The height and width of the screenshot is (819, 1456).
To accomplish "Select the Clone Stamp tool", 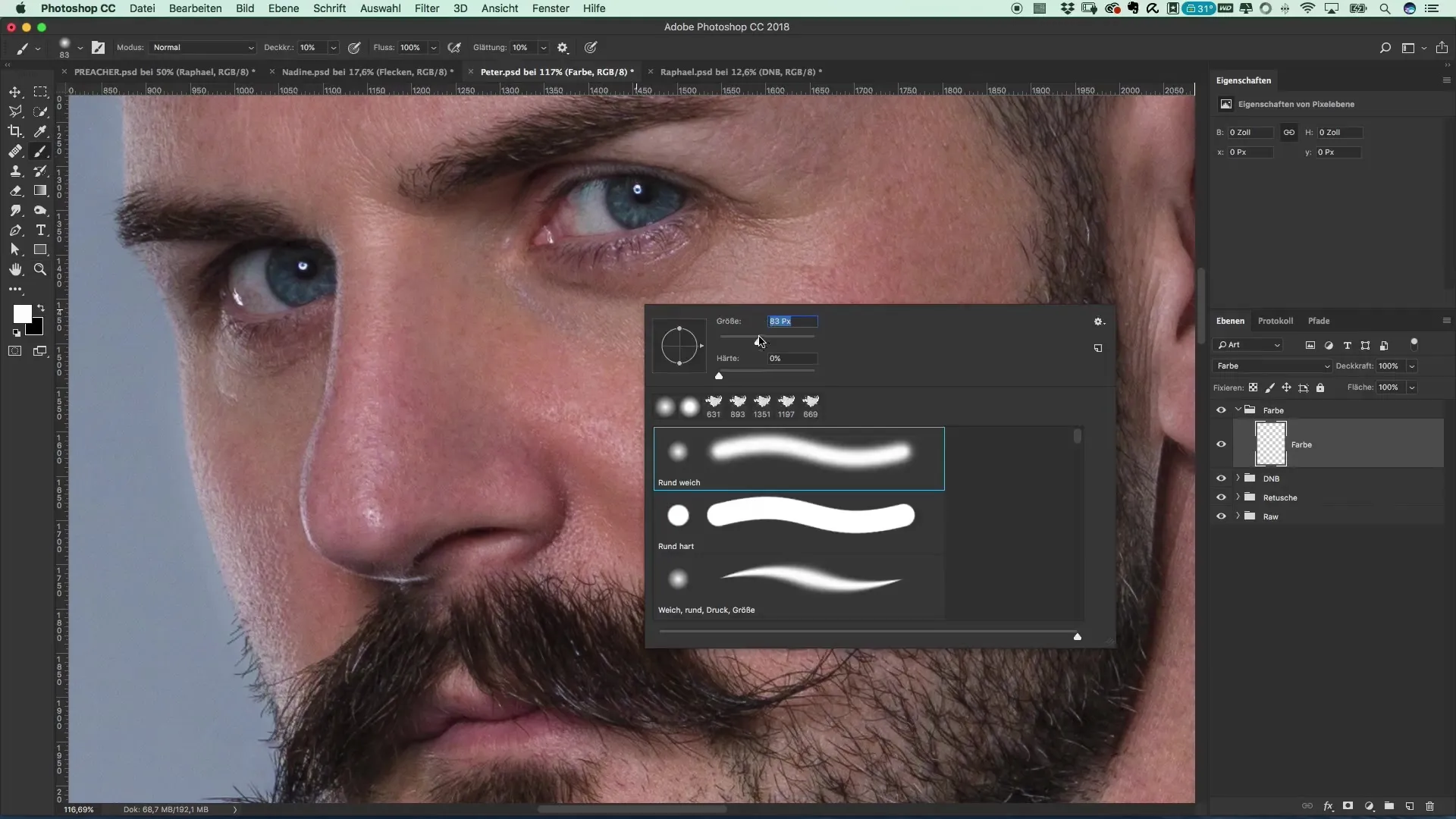I will point(15,171).
